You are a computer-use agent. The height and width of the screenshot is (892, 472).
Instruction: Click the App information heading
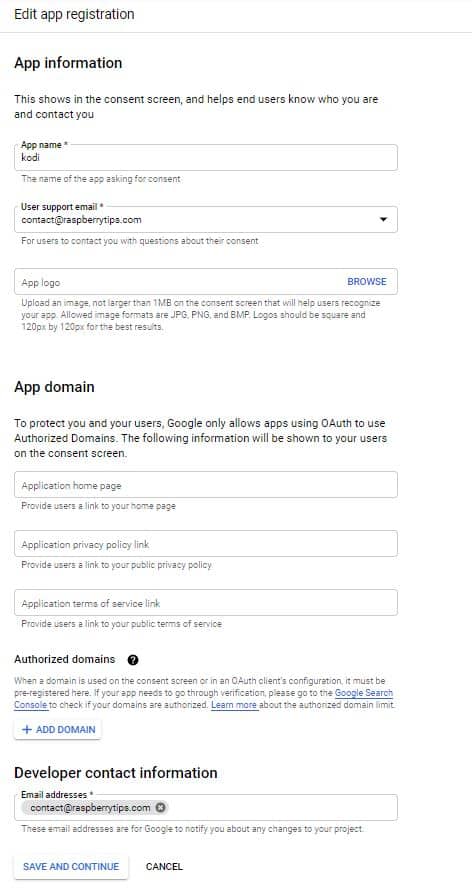(x=68, y=63)
